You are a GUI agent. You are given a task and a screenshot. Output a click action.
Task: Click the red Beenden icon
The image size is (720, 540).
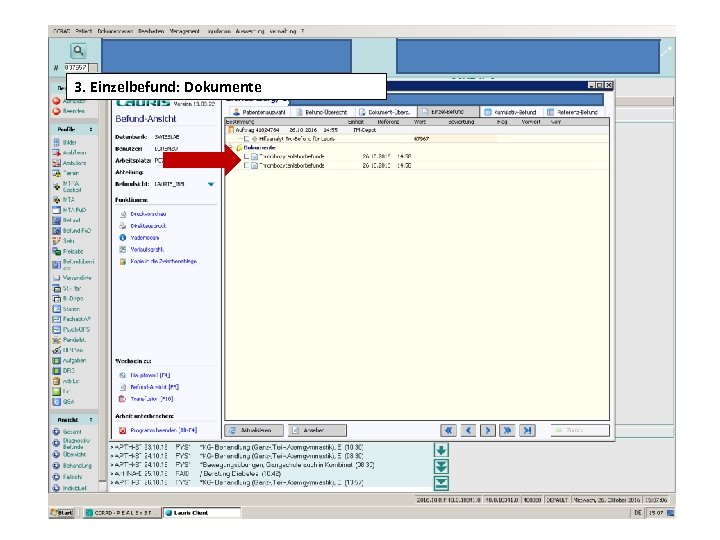tap(56, 111)
